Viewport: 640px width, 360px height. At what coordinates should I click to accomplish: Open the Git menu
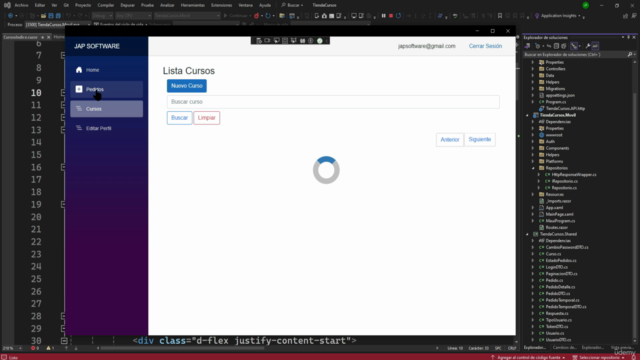[66, 5]
